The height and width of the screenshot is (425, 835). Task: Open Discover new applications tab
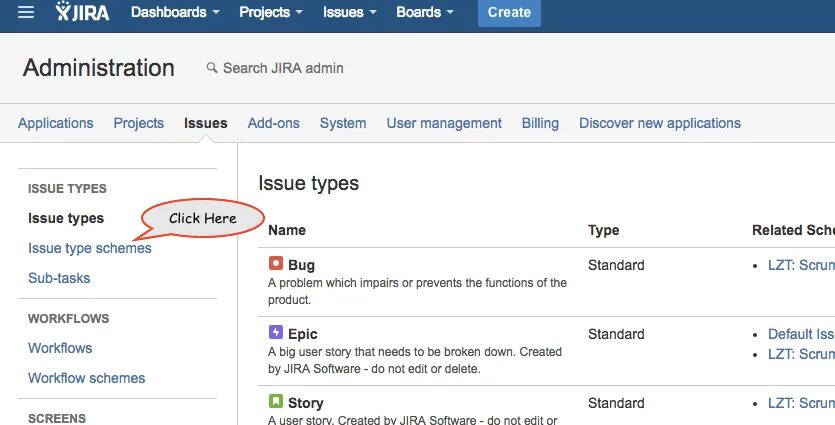(660, 123)
